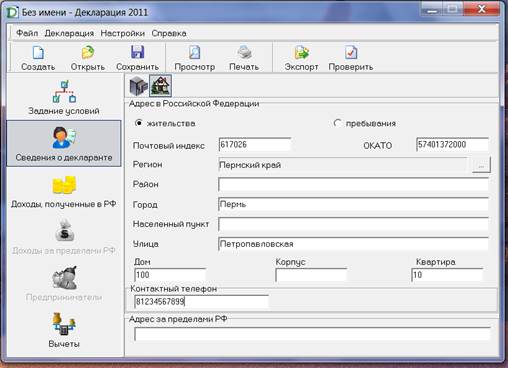Image resolution: width=508 pixels, height=368 pixels.
Task: Open the Файл menu
Action: coord(27,33)
